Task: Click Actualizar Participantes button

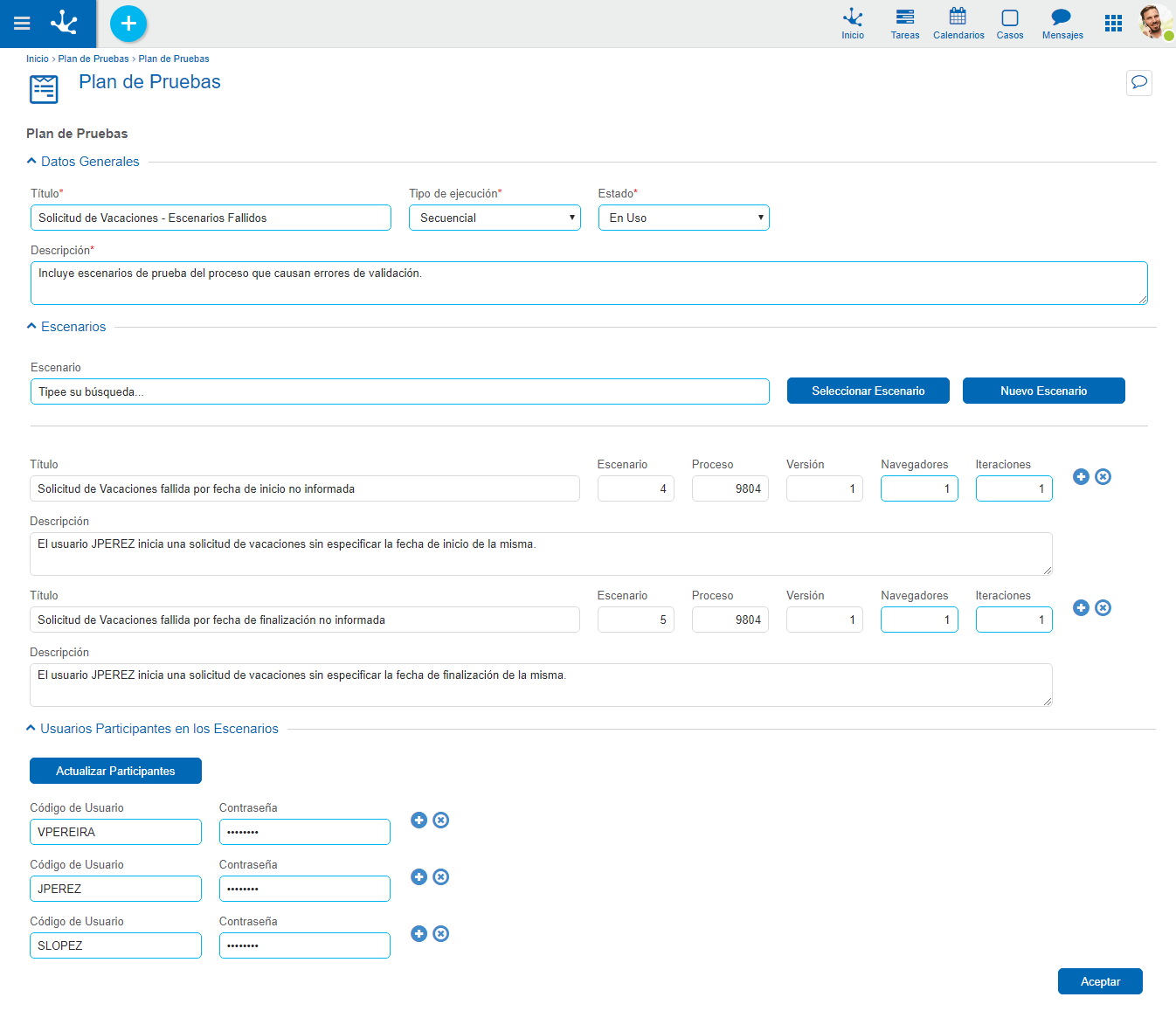Action: coord(115,771)
